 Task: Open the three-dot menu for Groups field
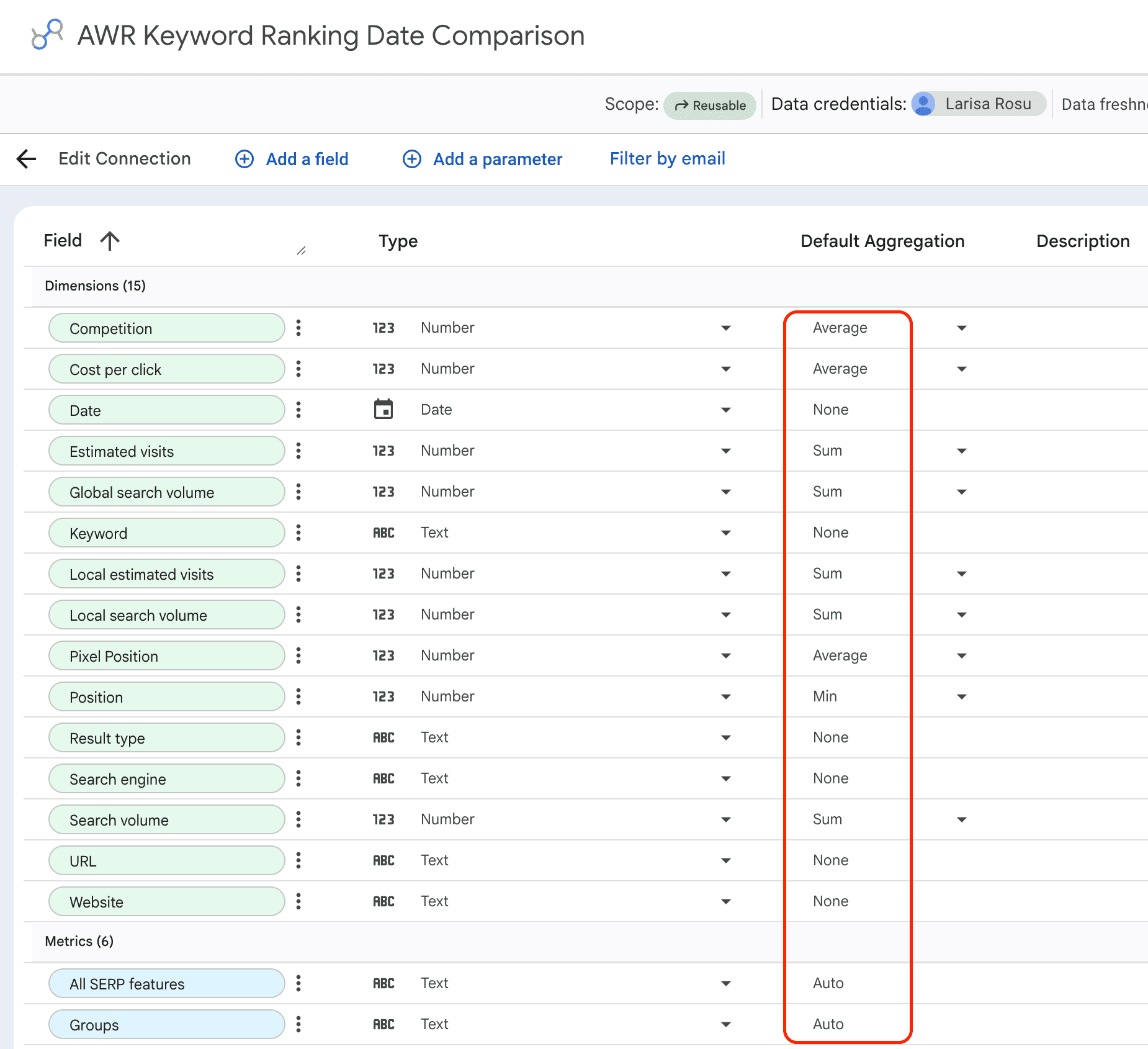298,1024
